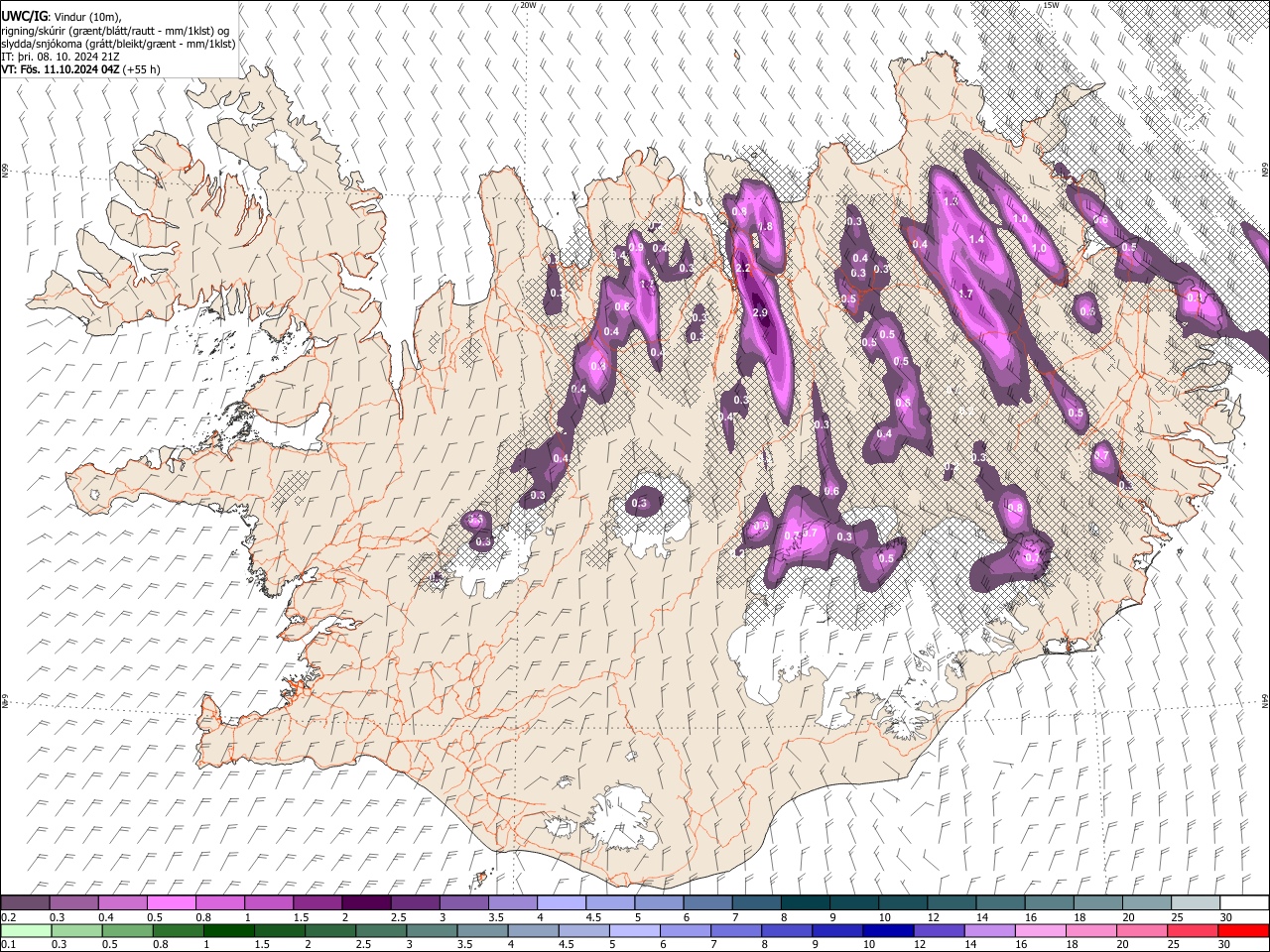Click the 0.5–0.8 swatch in the green rain legend
The height and width of the screenshot is (952, 1270).
click(128, 931)
